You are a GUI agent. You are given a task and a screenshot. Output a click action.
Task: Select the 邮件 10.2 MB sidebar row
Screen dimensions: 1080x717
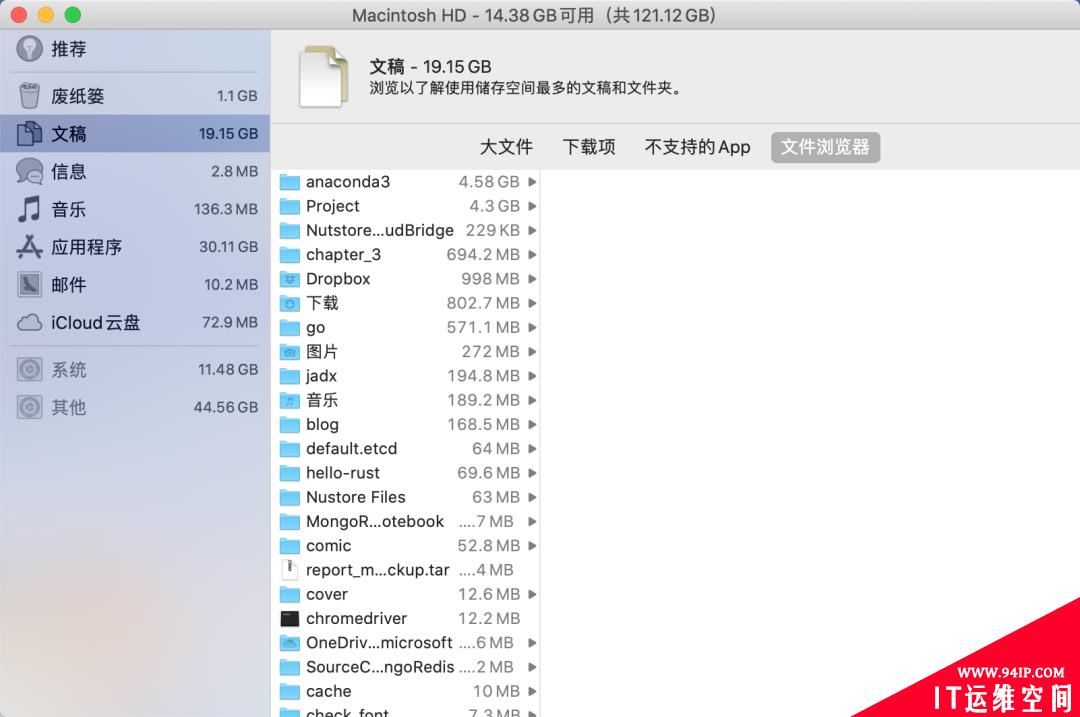point(135,284)
